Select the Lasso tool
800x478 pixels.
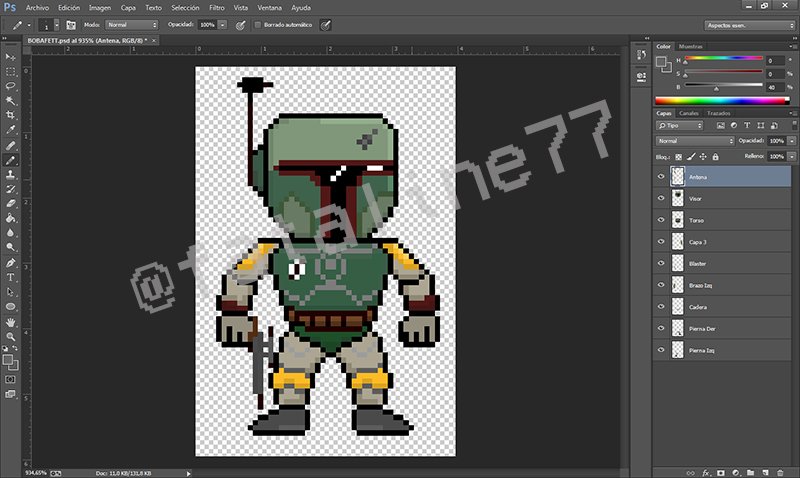[x=10, y=86]
